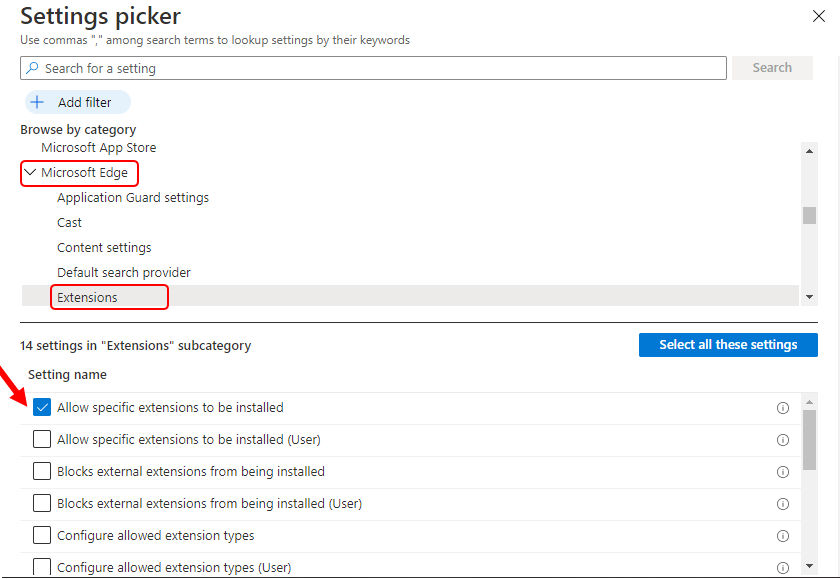
Task: Uncheck Allow specific extensions to be installed
Action: tap(42, 407)
